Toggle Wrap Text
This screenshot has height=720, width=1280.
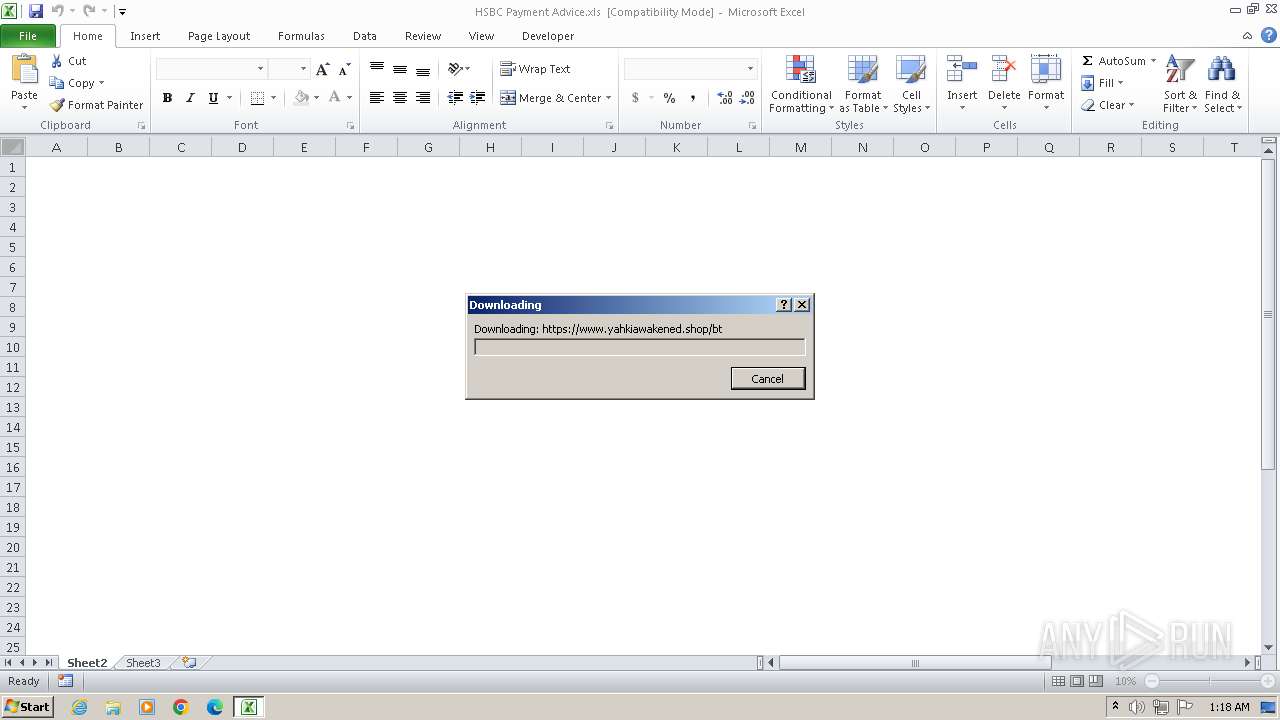pos(535,69)
